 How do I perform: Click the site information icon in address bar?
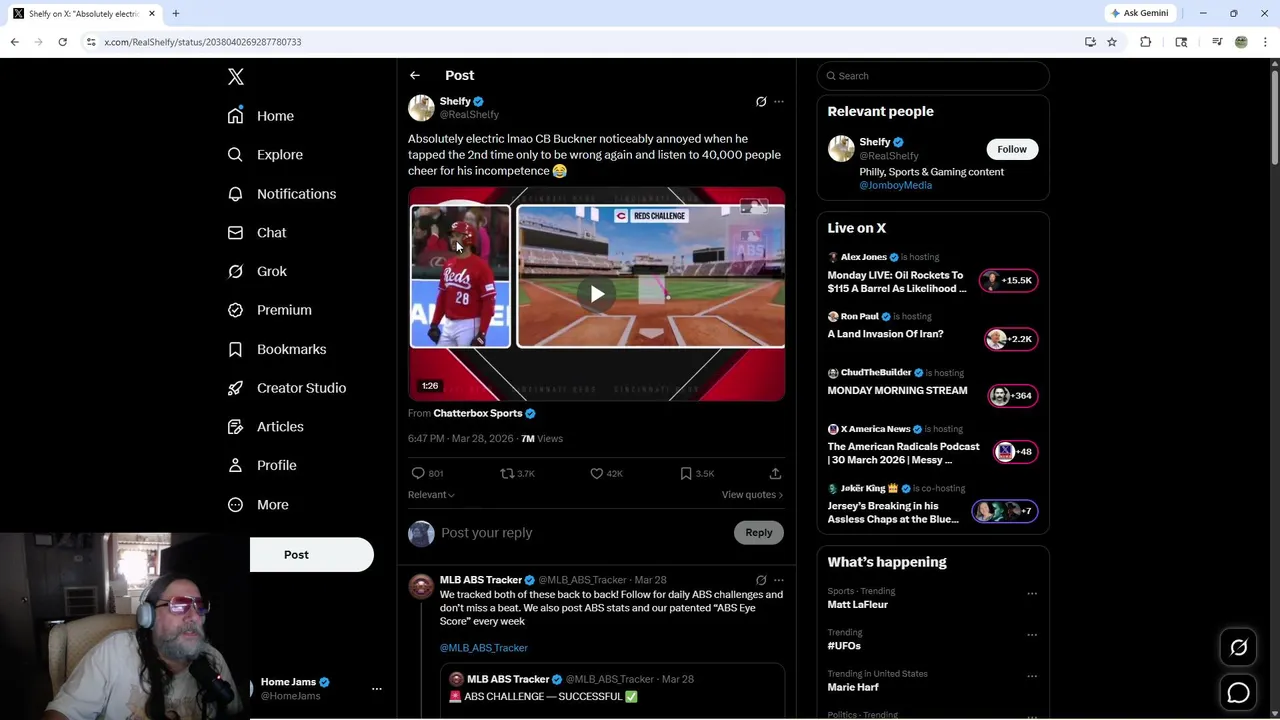pyautogui.click(x=91, y=42)
